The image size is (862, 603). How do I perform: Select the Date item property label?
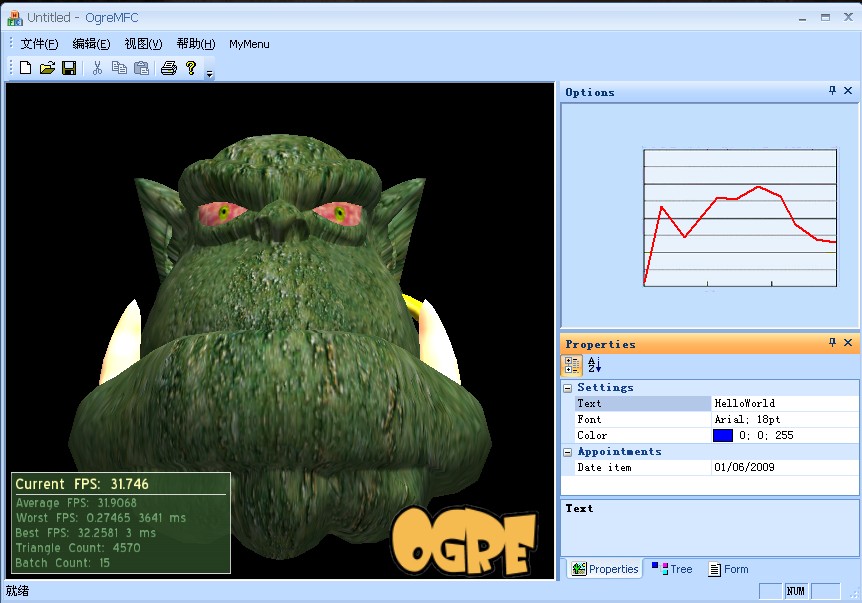click(x=643, y=467)
